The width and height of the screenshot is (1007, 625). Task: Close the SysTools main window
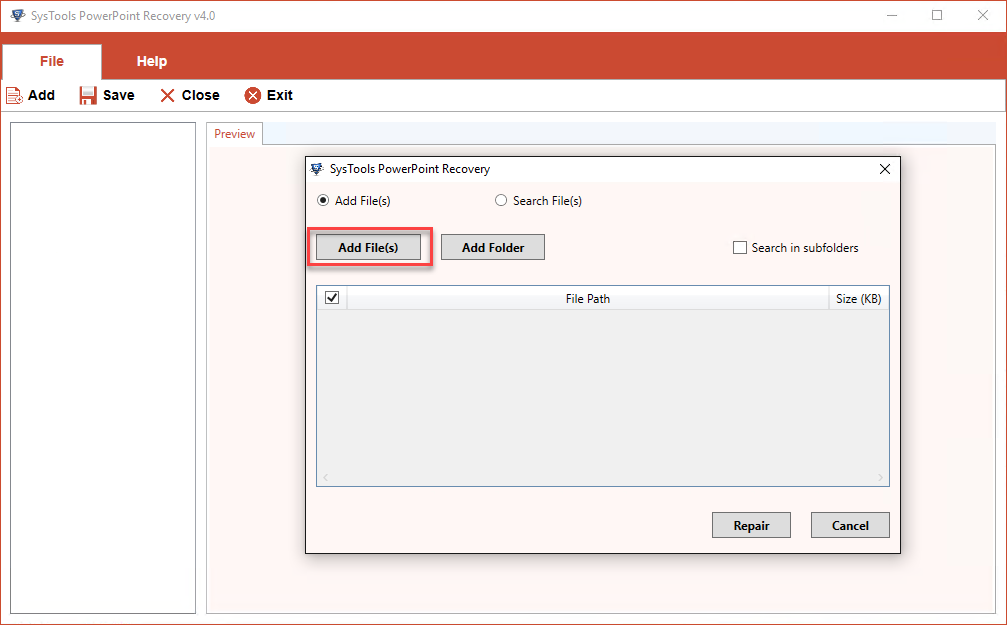coord(983,15)
